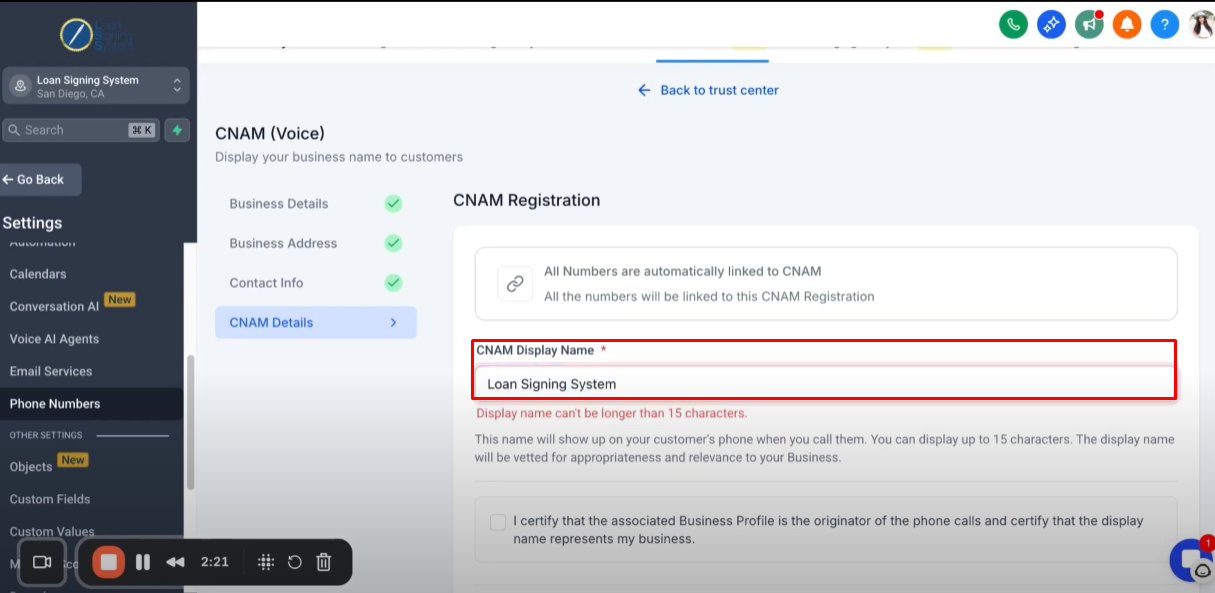
Task: Expand the Loan Signing System account switcher
Action: click(95, 86)
